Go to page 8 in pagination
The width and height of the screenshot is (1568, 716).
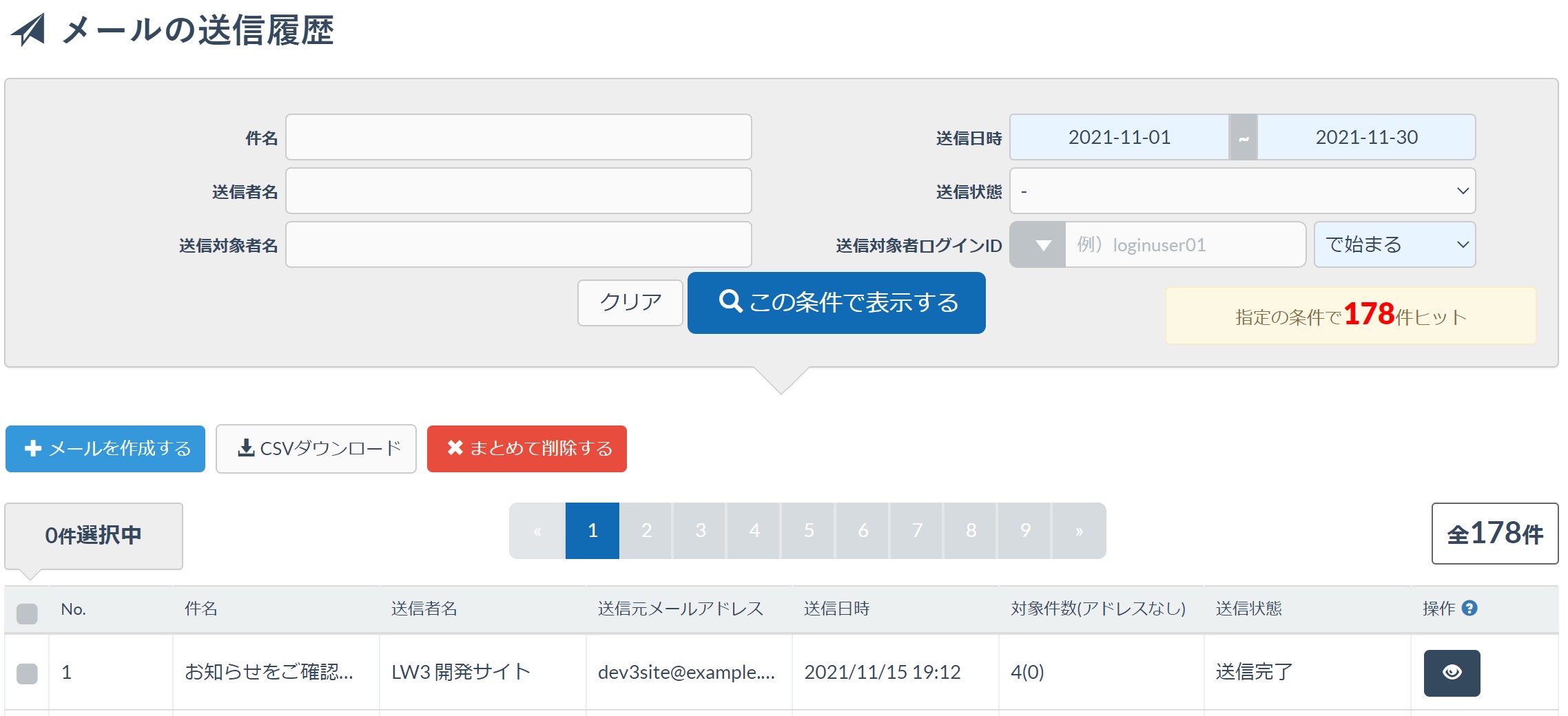click(x=971, y=530)
